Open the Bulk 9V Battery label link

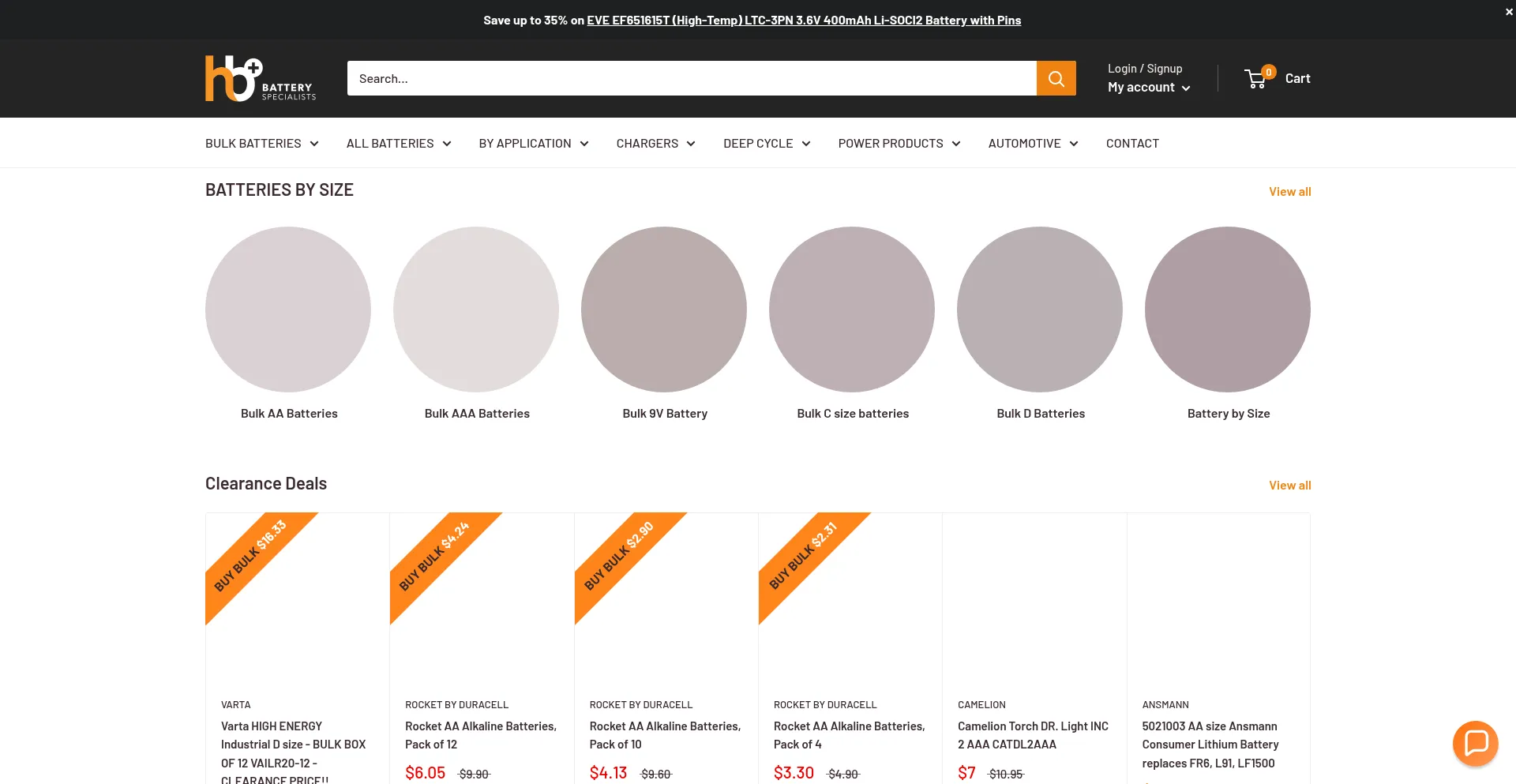[665, 414]
